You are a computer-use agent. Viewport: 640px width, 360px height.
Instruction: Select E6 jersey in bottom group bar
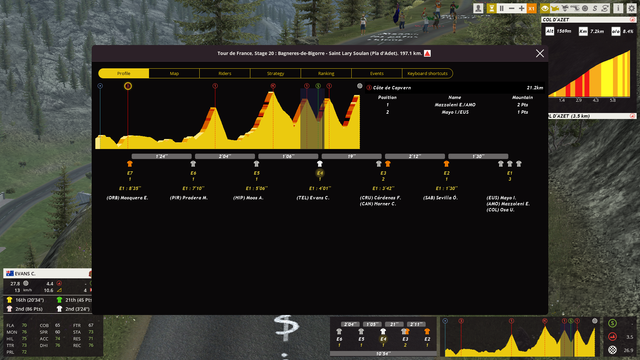click(x=339, y=331)
